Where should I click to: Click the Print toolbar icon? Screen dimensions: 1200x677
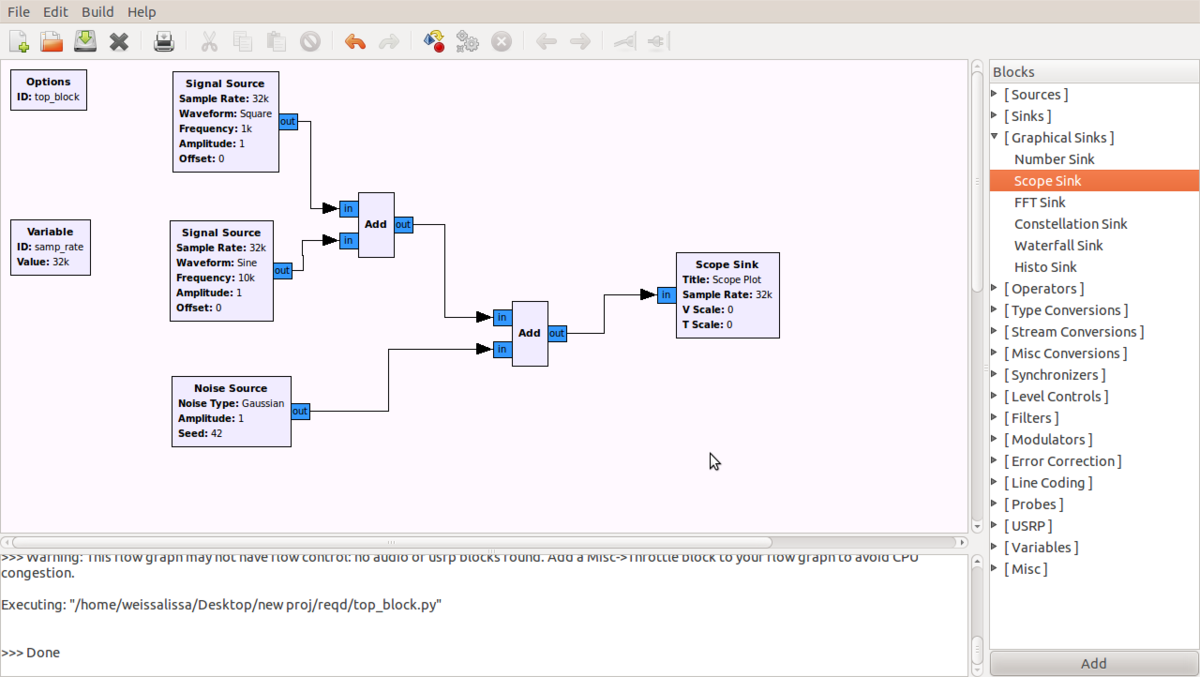pos(164,41)
